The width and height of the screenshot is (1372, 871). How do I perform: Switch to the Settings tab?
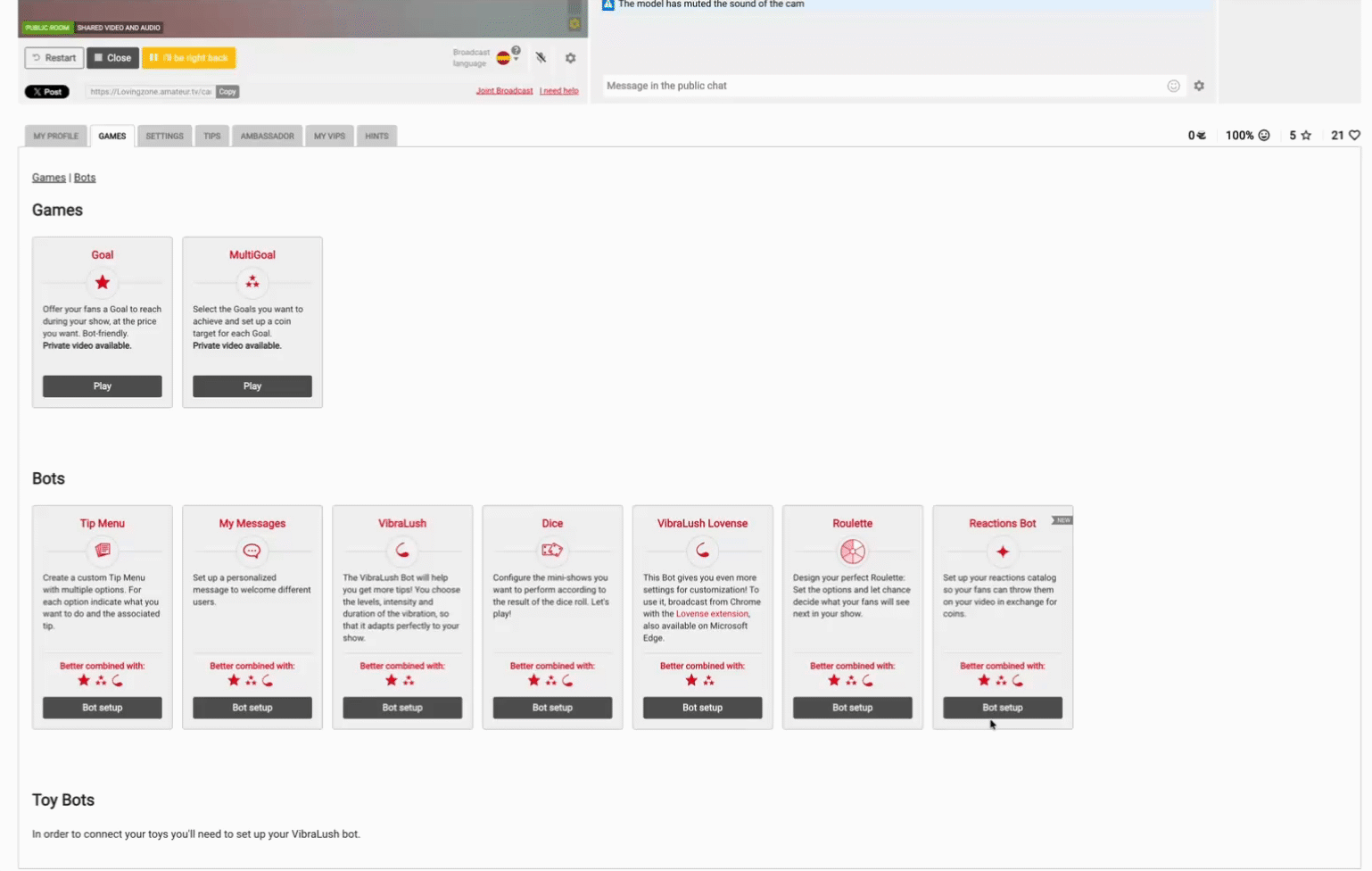[x=164, y=136]
